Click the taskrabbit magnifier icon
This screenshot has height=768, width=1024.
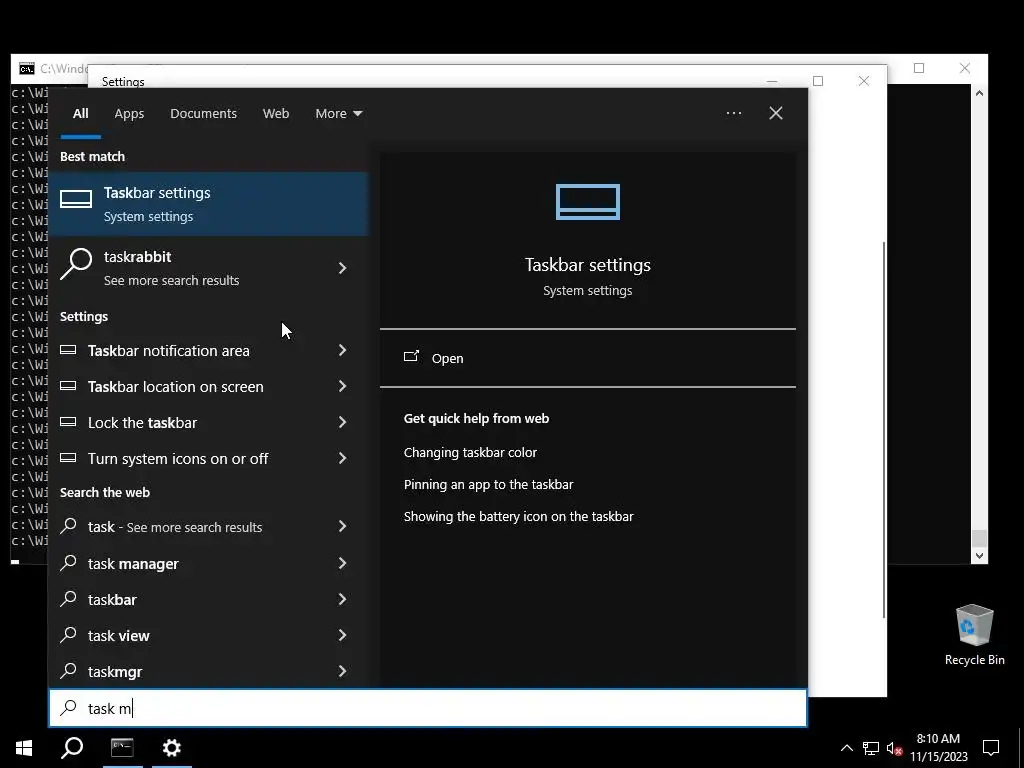point(76,264)
